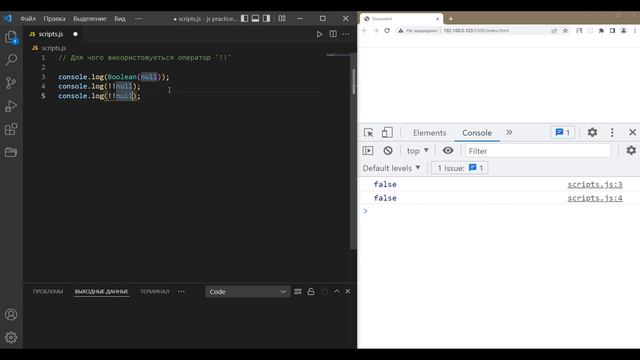Show more DevTools tabs
Image resolution: width=640 pixels, height=360 pixels.
509,132
